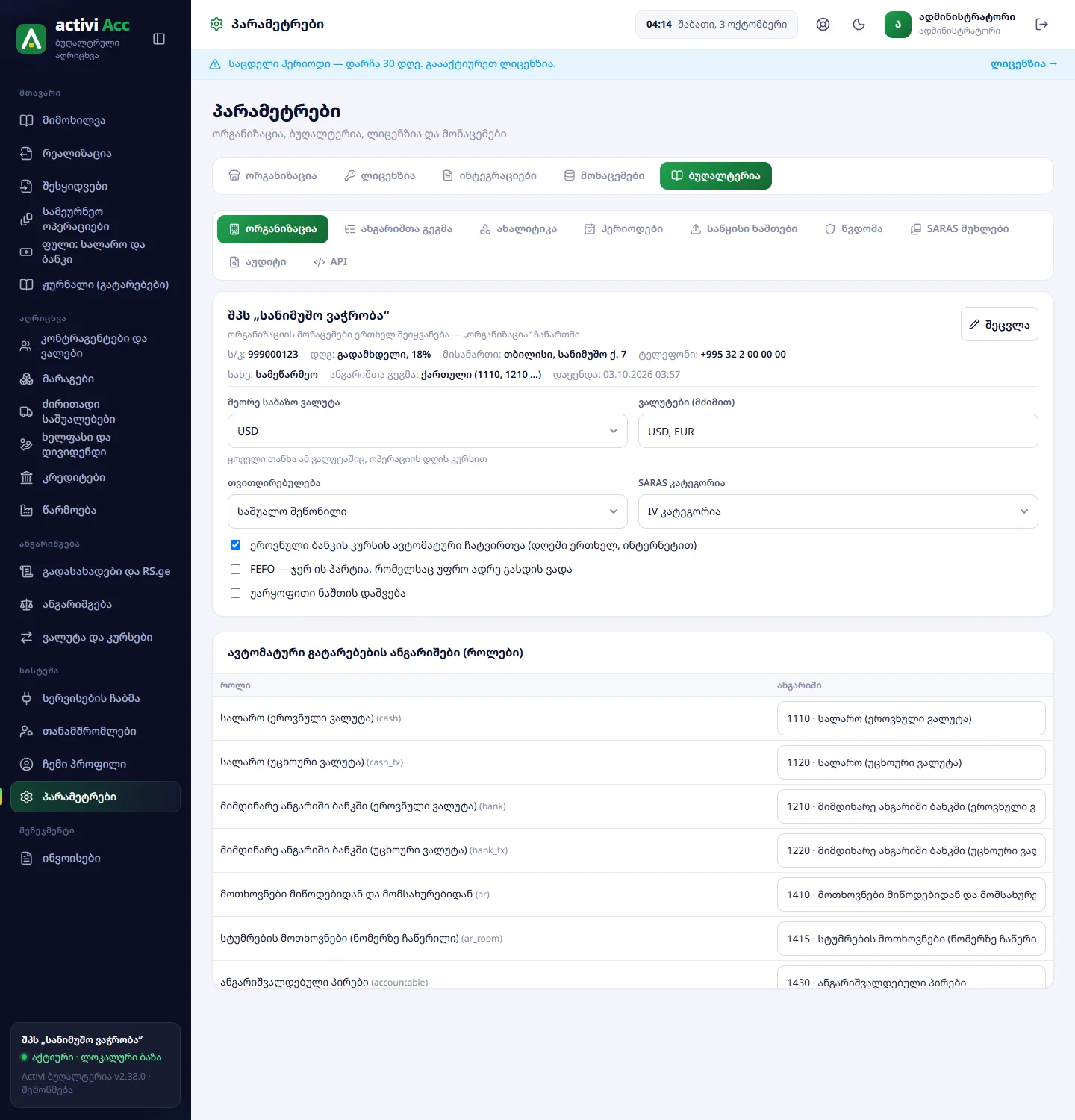This screenshot has height=1120, width=1075.
Task: Switch to the ანგარიშთა გეგმა tab
Action: [399, 229]
